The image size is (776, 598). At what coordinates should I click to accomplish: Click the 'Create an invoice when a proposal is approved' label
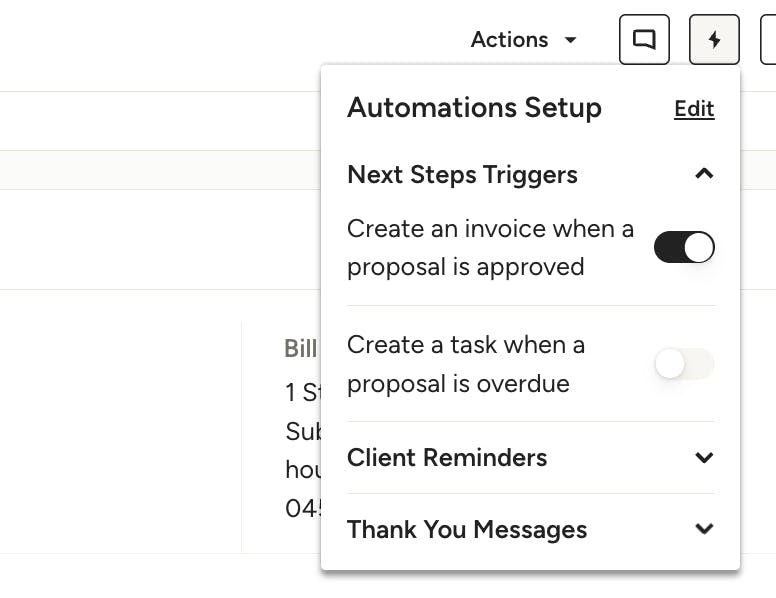coord(490,248)
